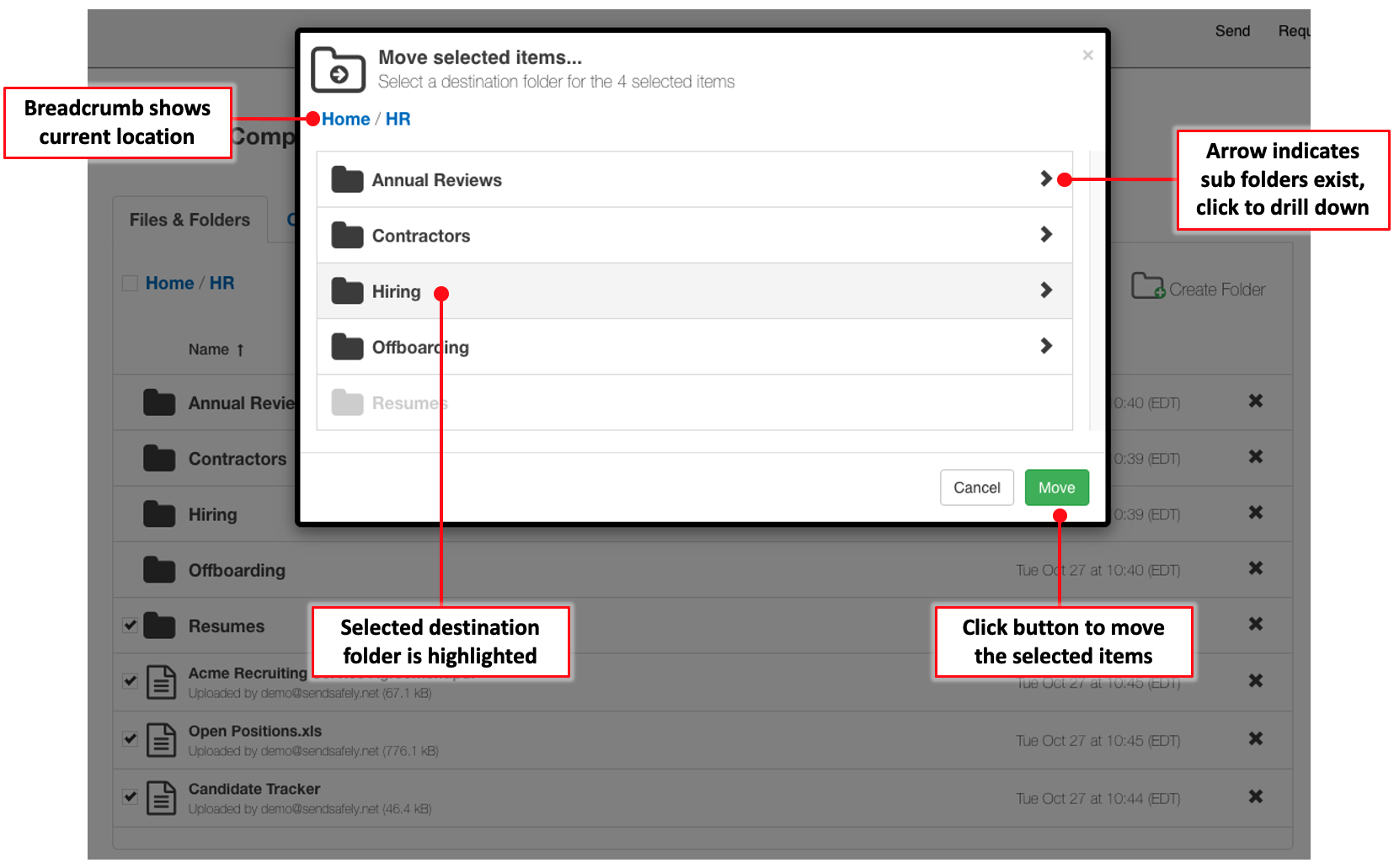Toggle the select-all checkbox beside Home breadcrumb
The height and width of the screenshot is (868, 1394).
pos(130,283)
